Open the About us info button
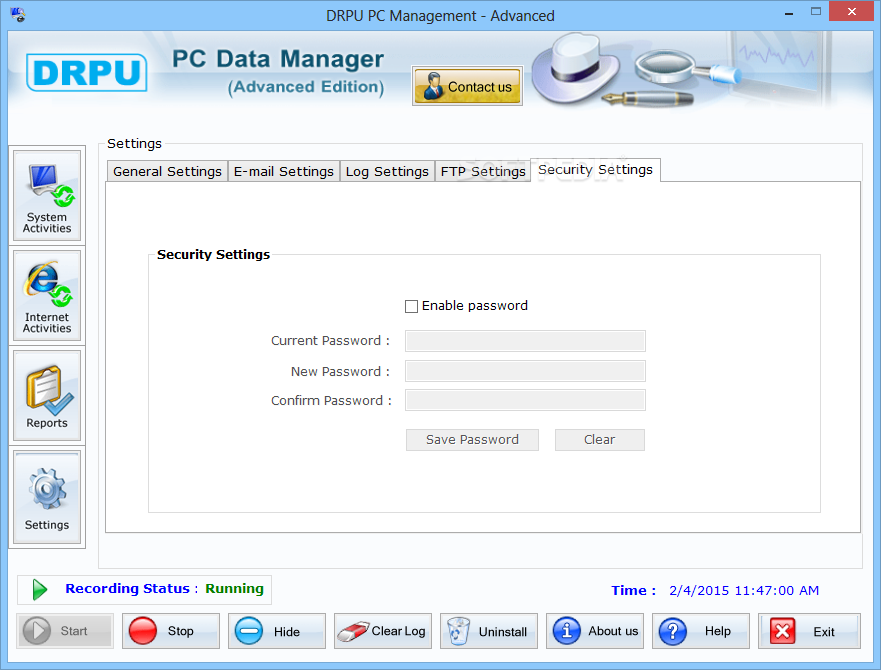Image resolution: width=881 pixels, height=670 pixels. (x=595, y=631)
